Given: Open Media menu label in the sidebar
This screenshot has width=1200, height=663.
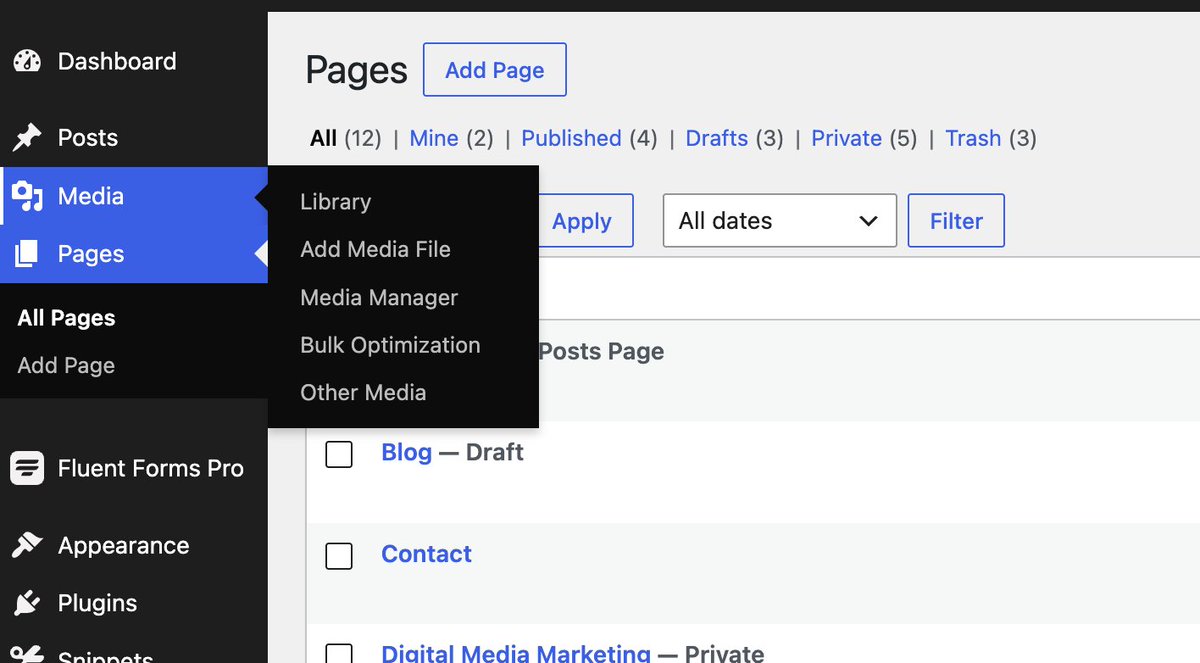Looking at the screenshot, I should (x=91, y=196).
